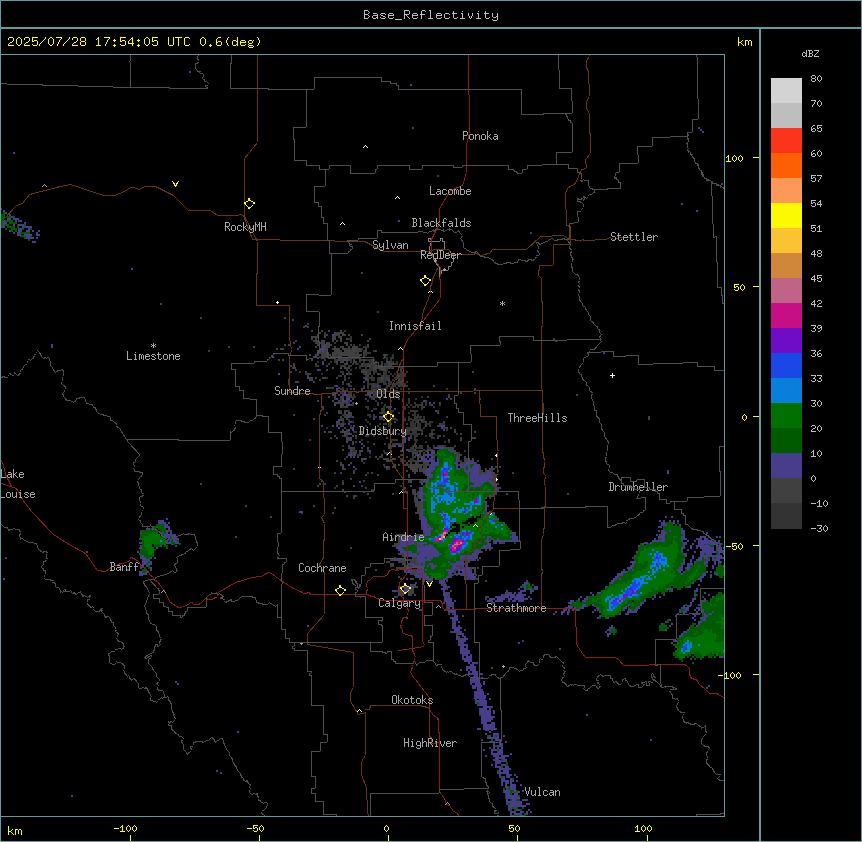Click the Limestone label
The width and height of the screenshot is (862, 842).
153,356
